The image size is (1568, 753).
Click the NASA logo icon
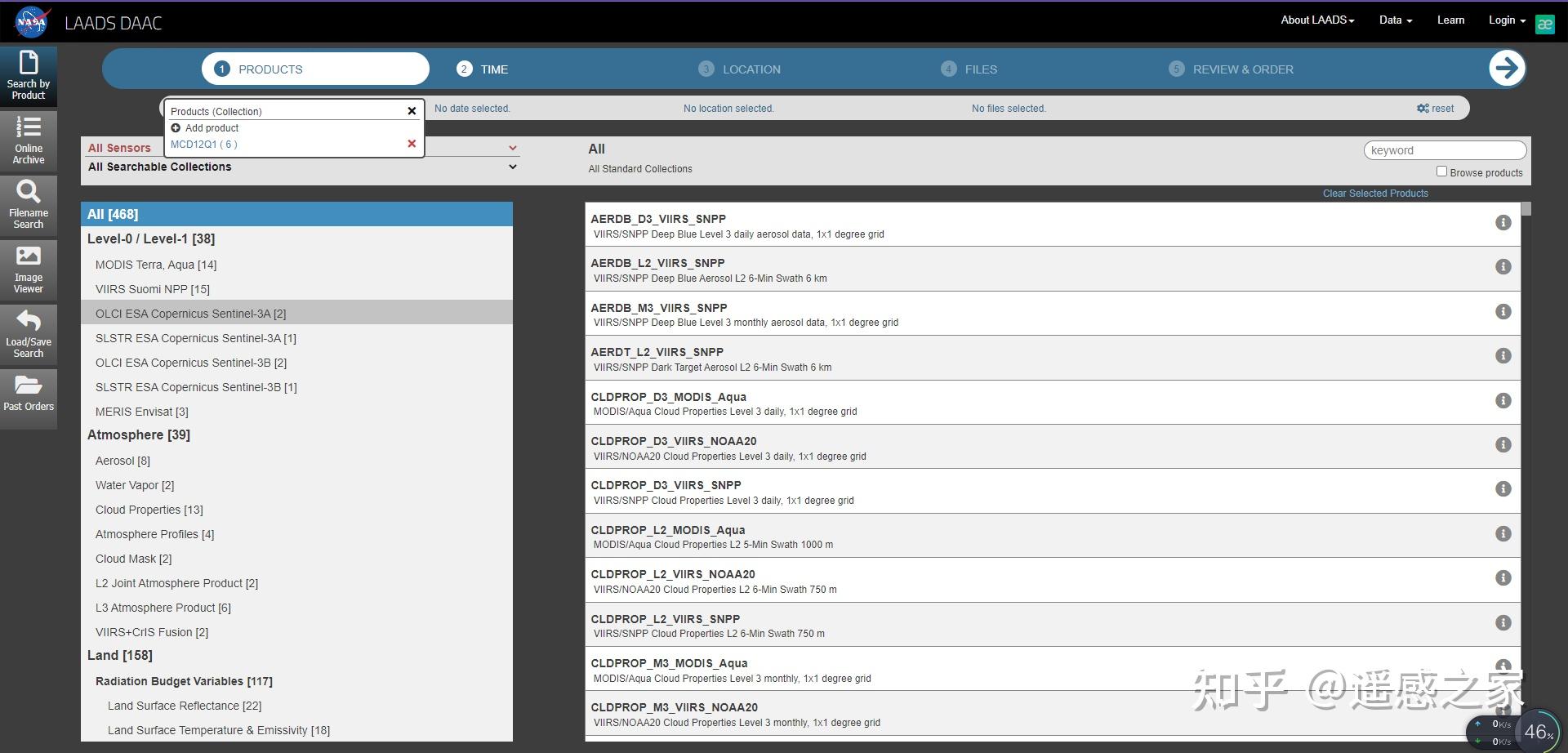(33, 22)
